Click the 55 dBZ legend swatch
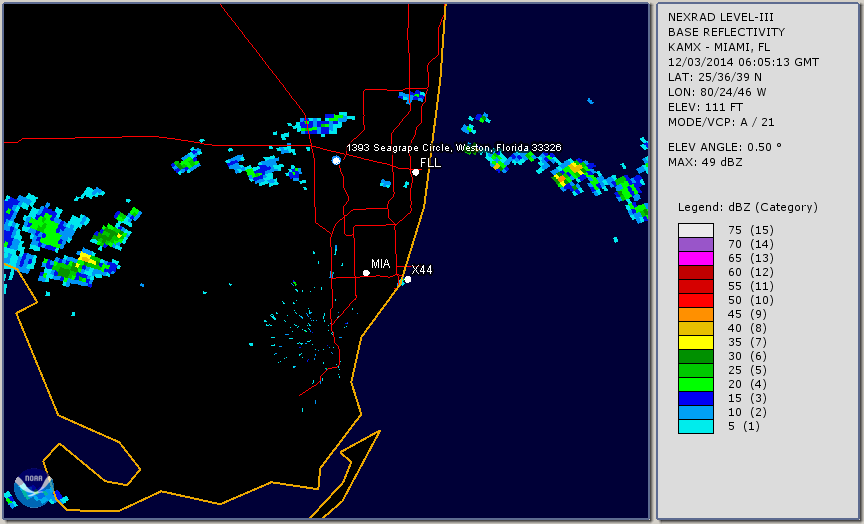 pyautogui.click(x=696, y=287)
